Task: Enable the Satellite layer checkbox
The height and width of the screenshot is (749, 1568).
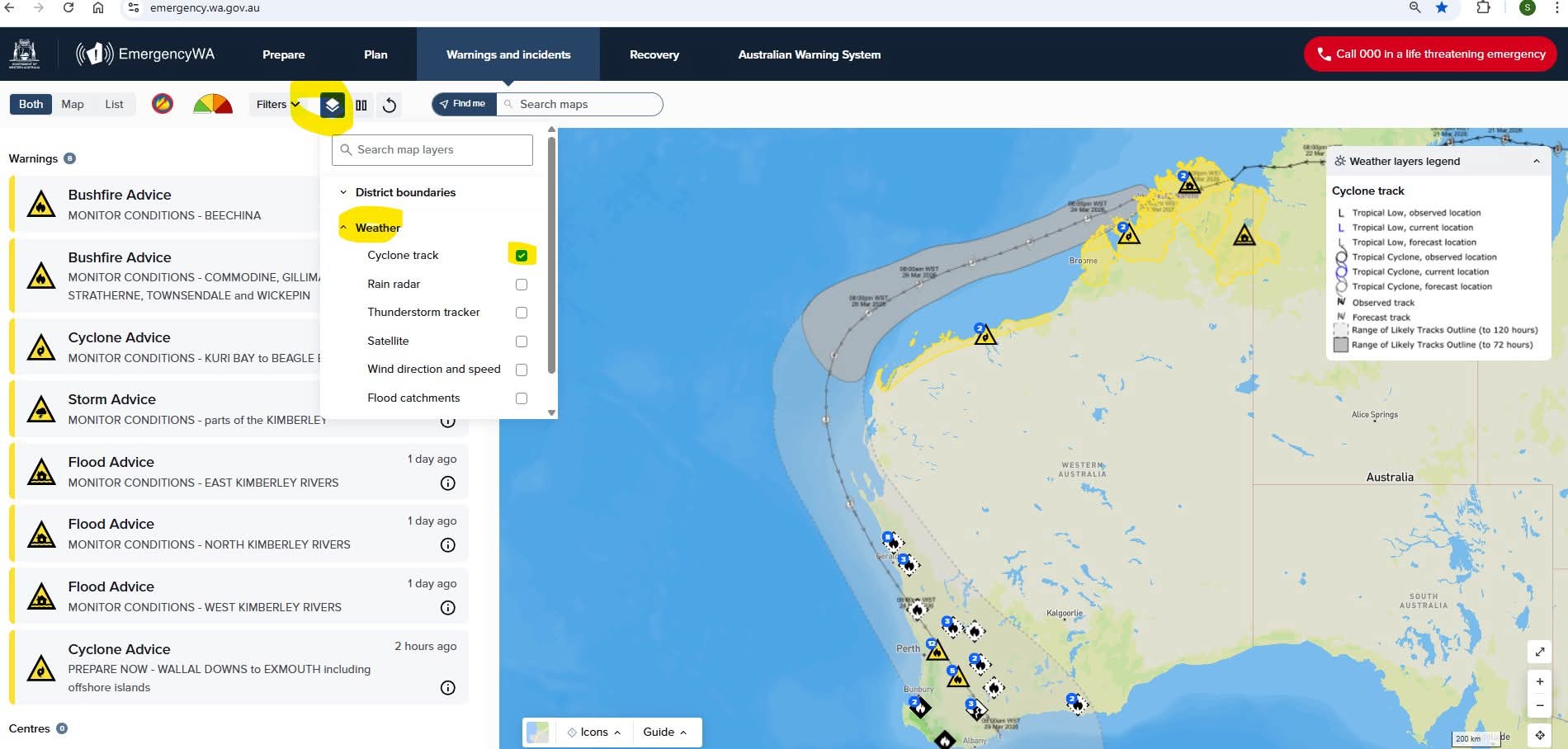Action: coord(522,342)
